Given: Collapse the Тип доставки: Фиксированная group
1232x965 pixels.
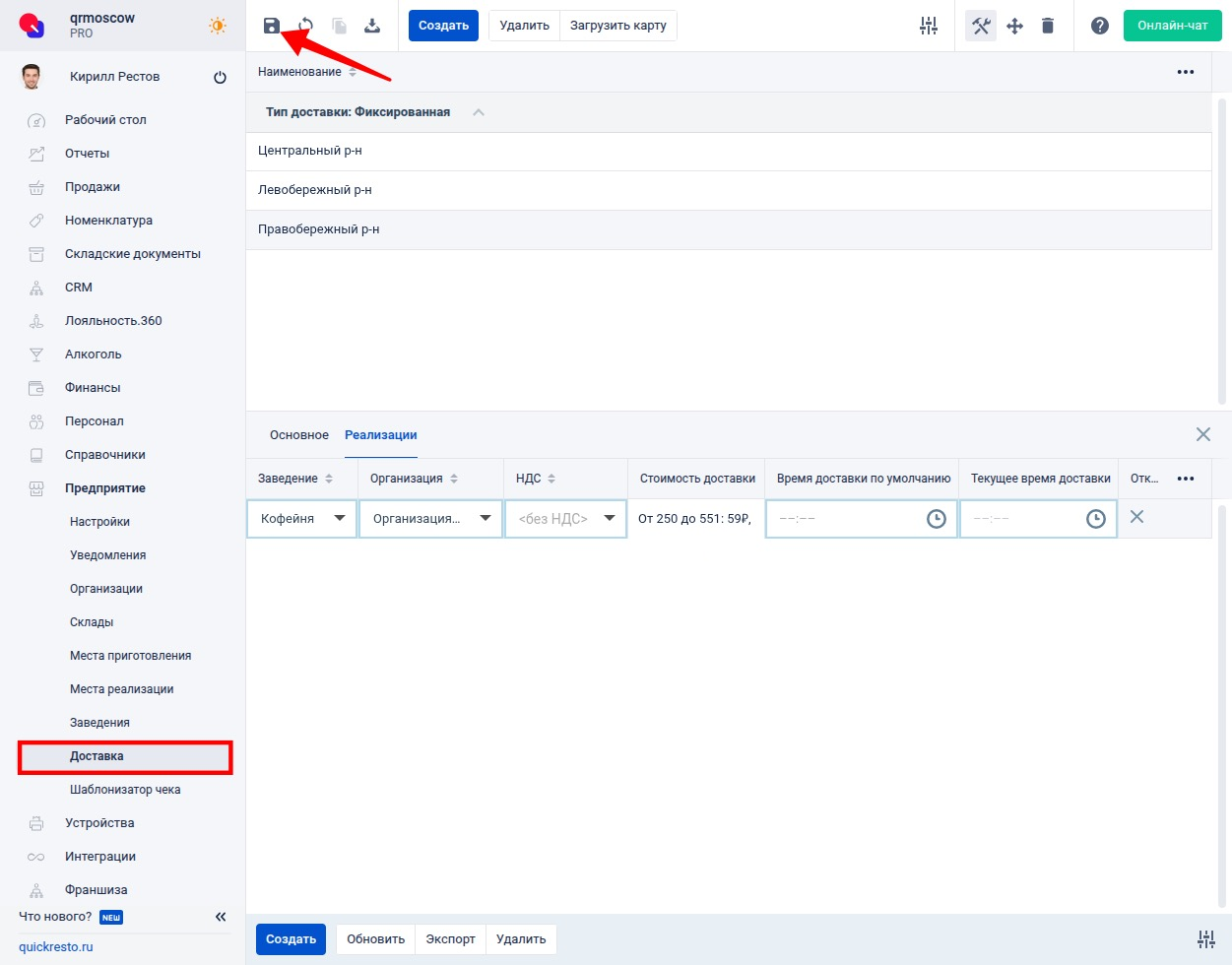Looking at the screenshot, I should point(479,112).
